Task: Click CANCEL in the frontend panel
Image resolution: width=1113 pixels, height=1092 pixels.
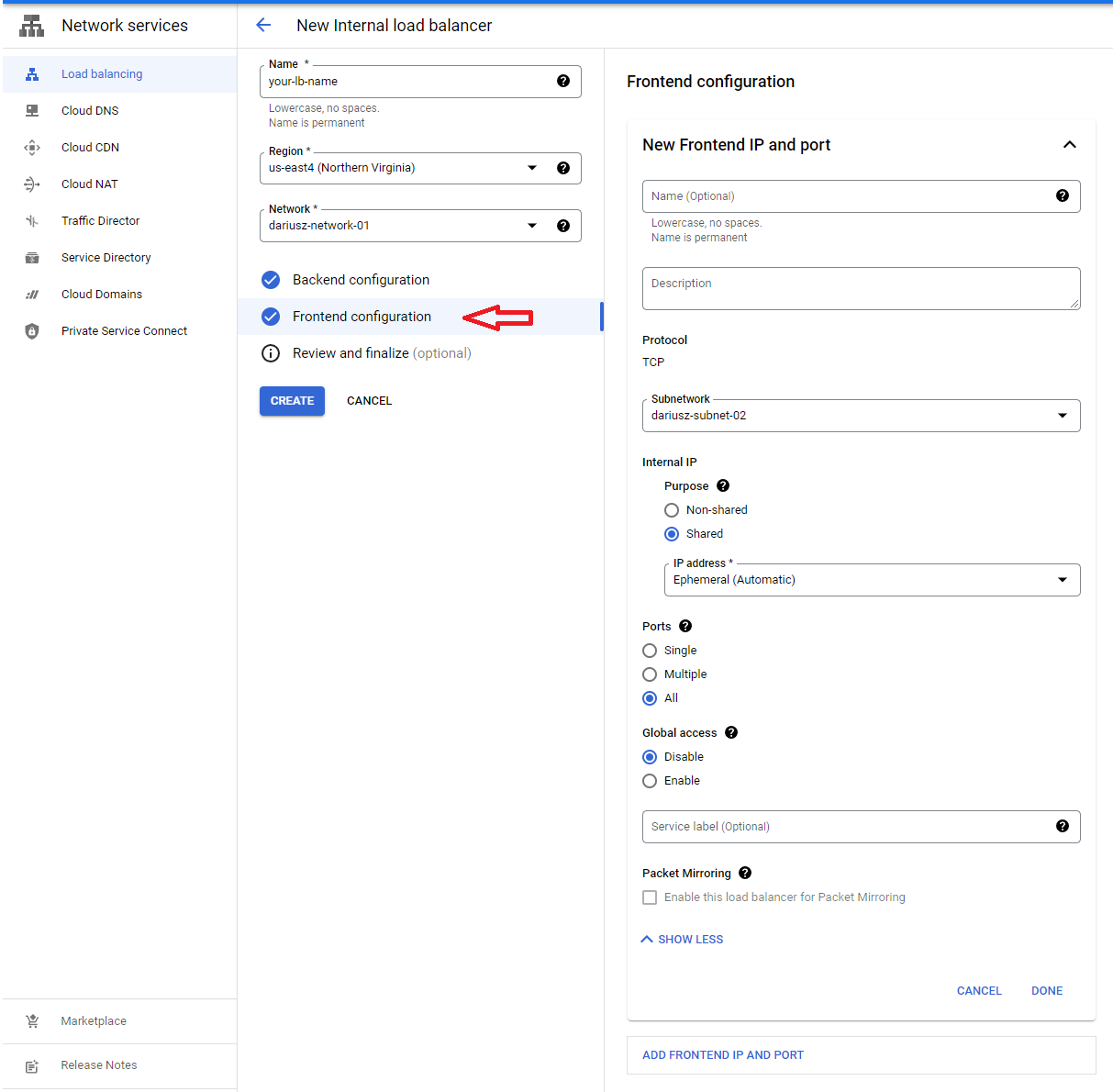Action: (x=979, y=991)
